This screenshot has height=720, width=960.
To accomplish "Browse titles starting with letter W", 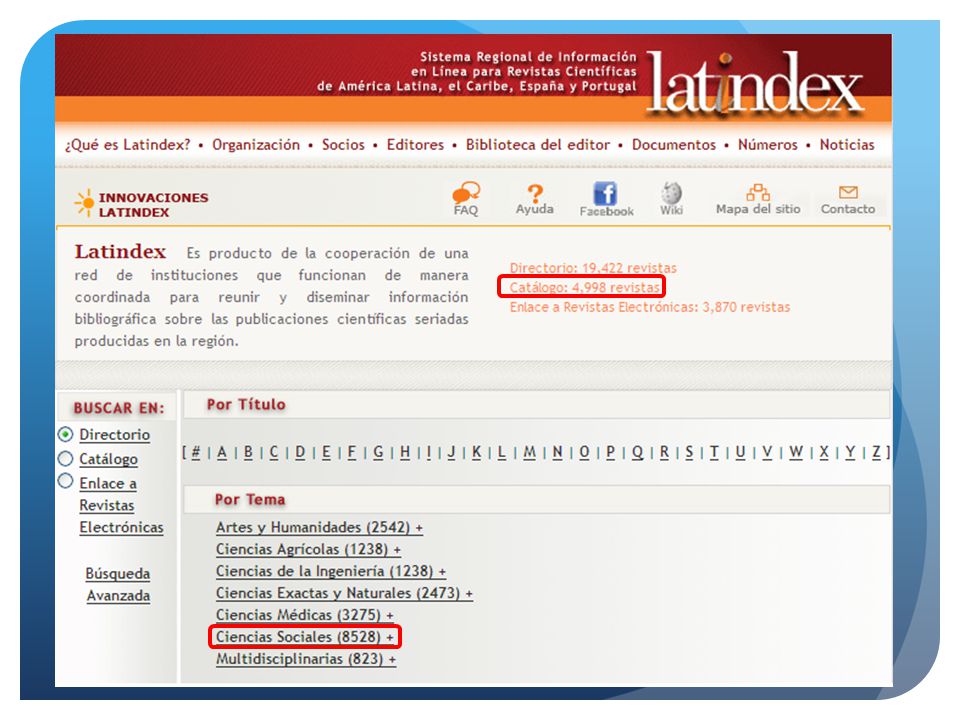I will 796,452.
